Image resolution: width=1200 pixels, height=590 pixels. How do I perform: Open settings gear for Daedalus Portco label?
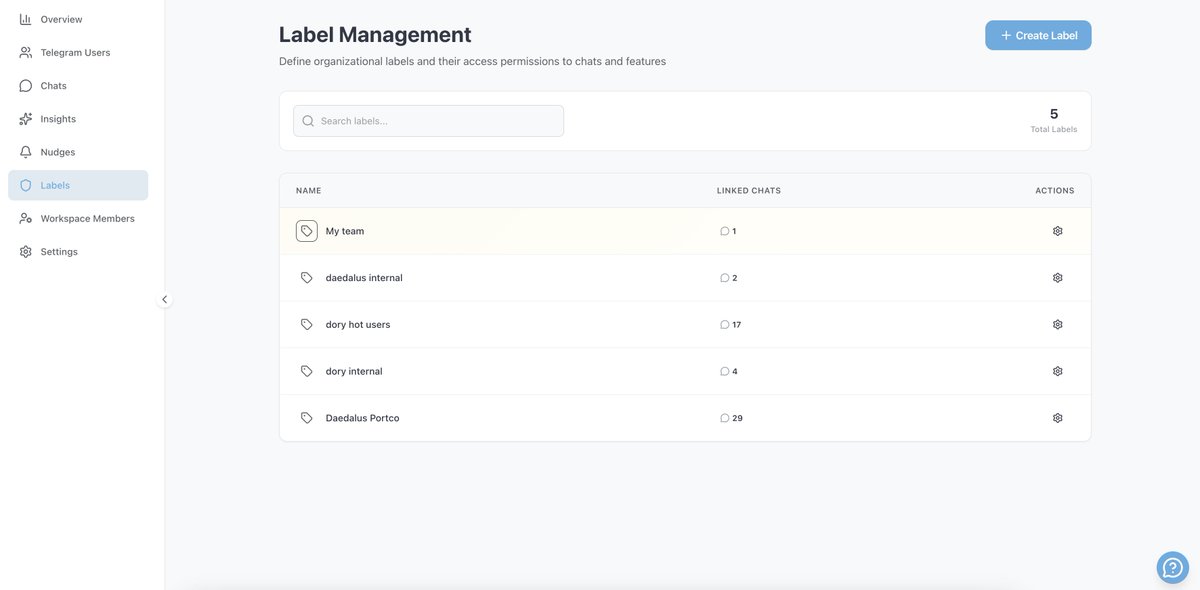(x=1057, y=418)
